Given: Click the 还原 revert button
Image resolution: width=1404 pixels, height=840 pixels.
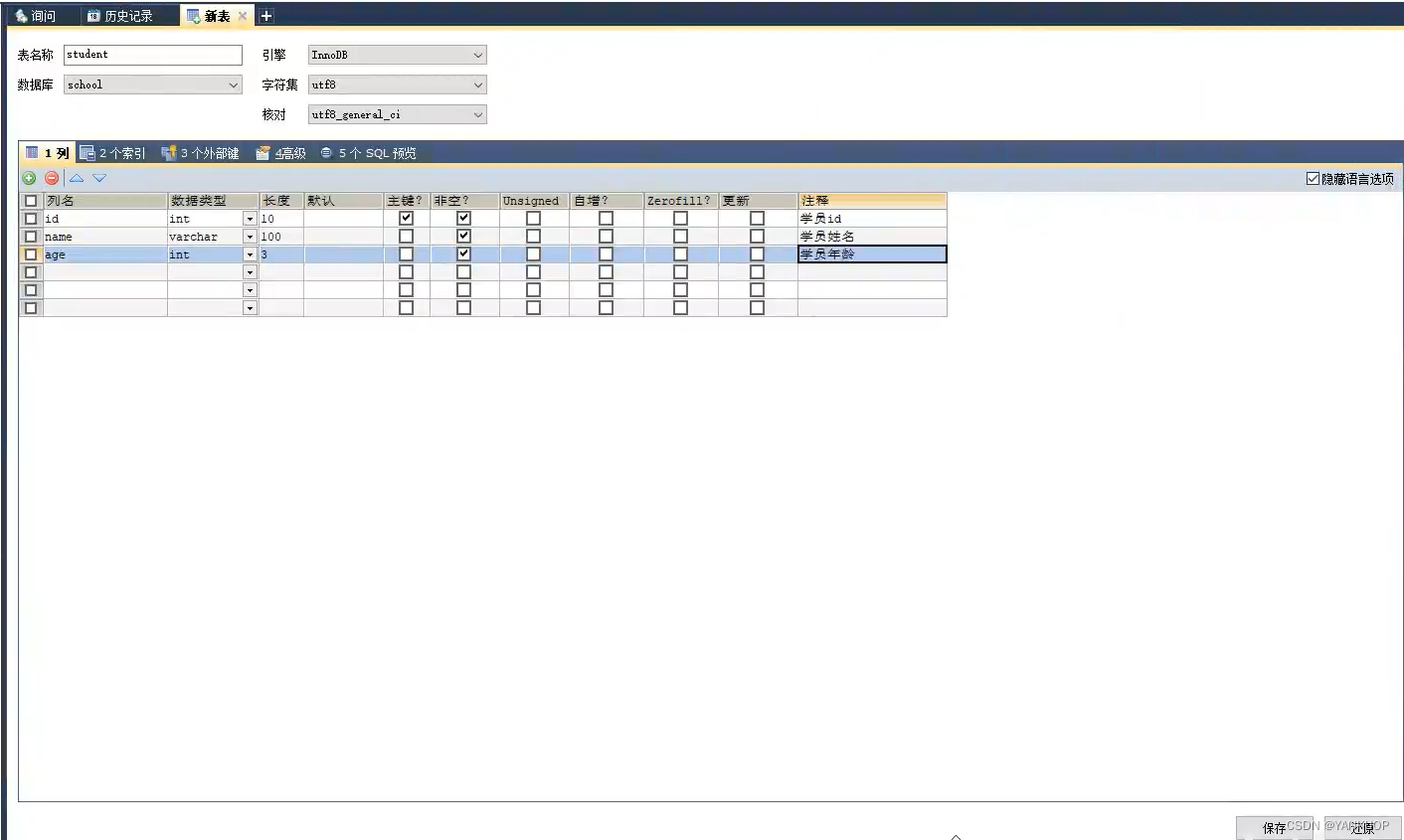Looking at the screenshot, I should [x=1363, y=827].
